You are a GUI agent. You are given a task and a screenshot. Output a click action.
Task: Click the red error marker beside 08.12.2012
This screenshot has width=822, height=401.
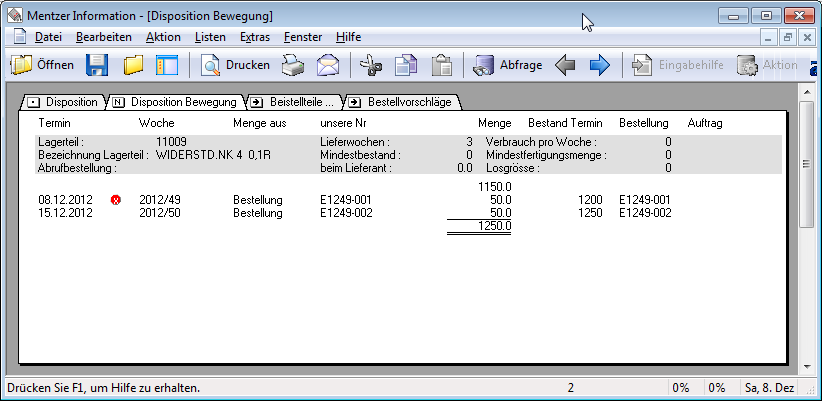pyautogui.click(x=116, y=200)
